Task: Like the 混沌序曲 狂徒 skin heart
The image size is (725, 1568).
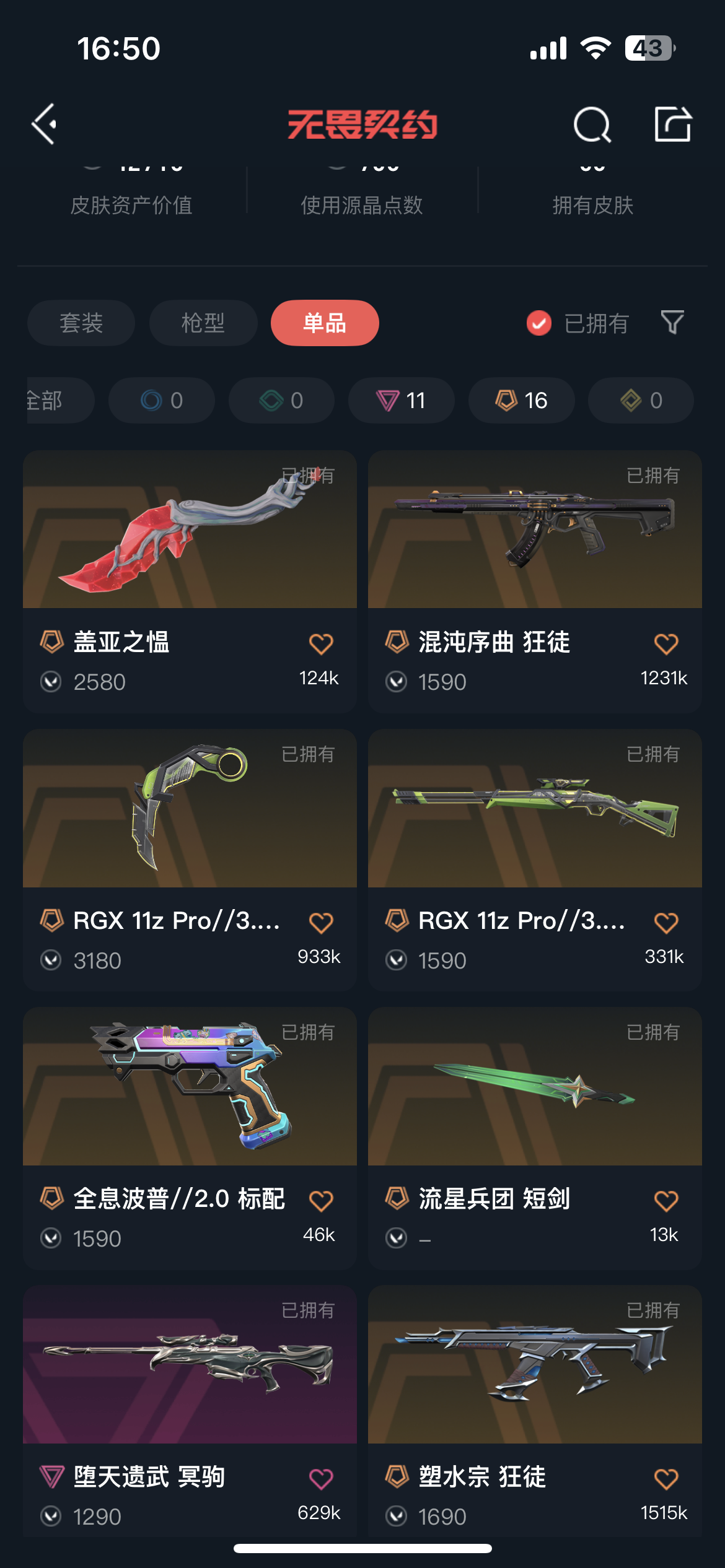Action: tap(666, 644)
